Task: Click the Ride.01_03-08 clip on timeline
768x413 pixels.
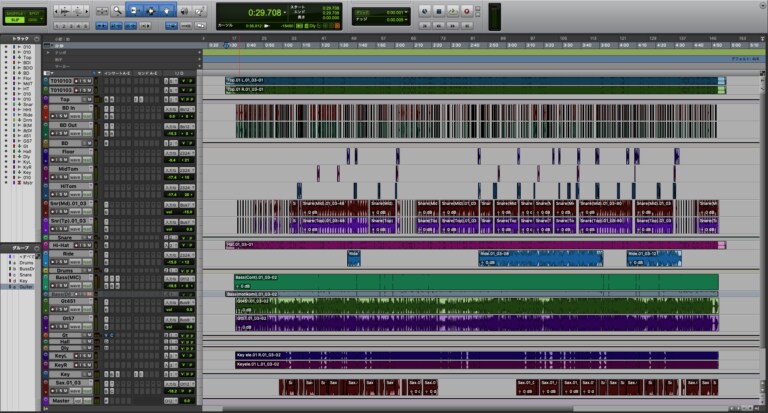Action: [x=541, y=258]
